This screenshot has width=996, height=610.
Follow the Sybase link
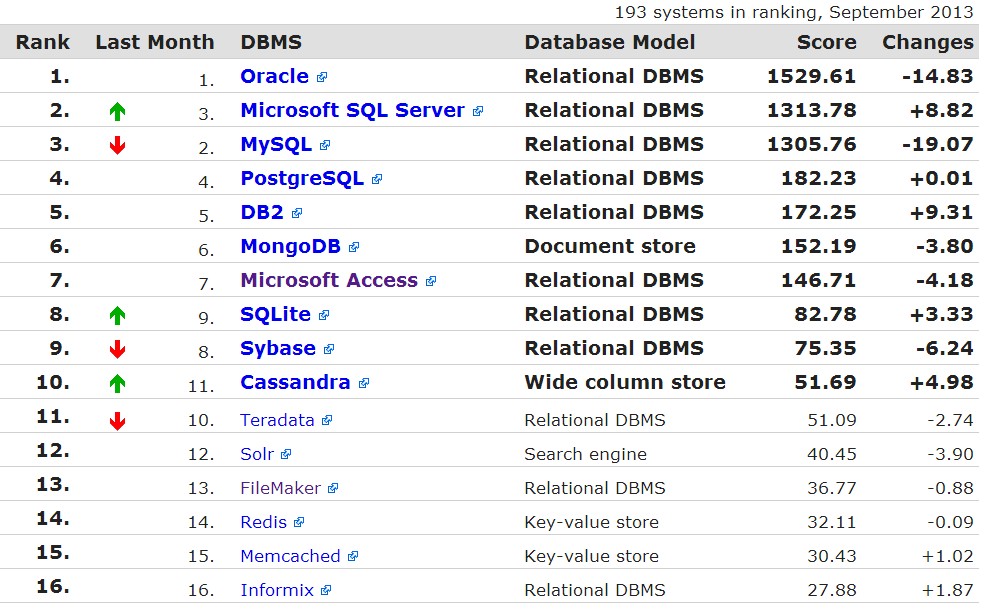[x=278, y=348]
